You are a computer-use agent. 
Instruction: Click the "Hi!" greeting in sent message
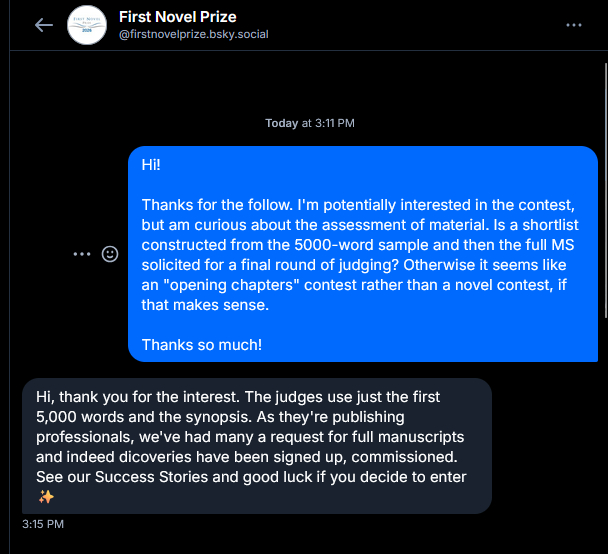[x=151, y=163]
